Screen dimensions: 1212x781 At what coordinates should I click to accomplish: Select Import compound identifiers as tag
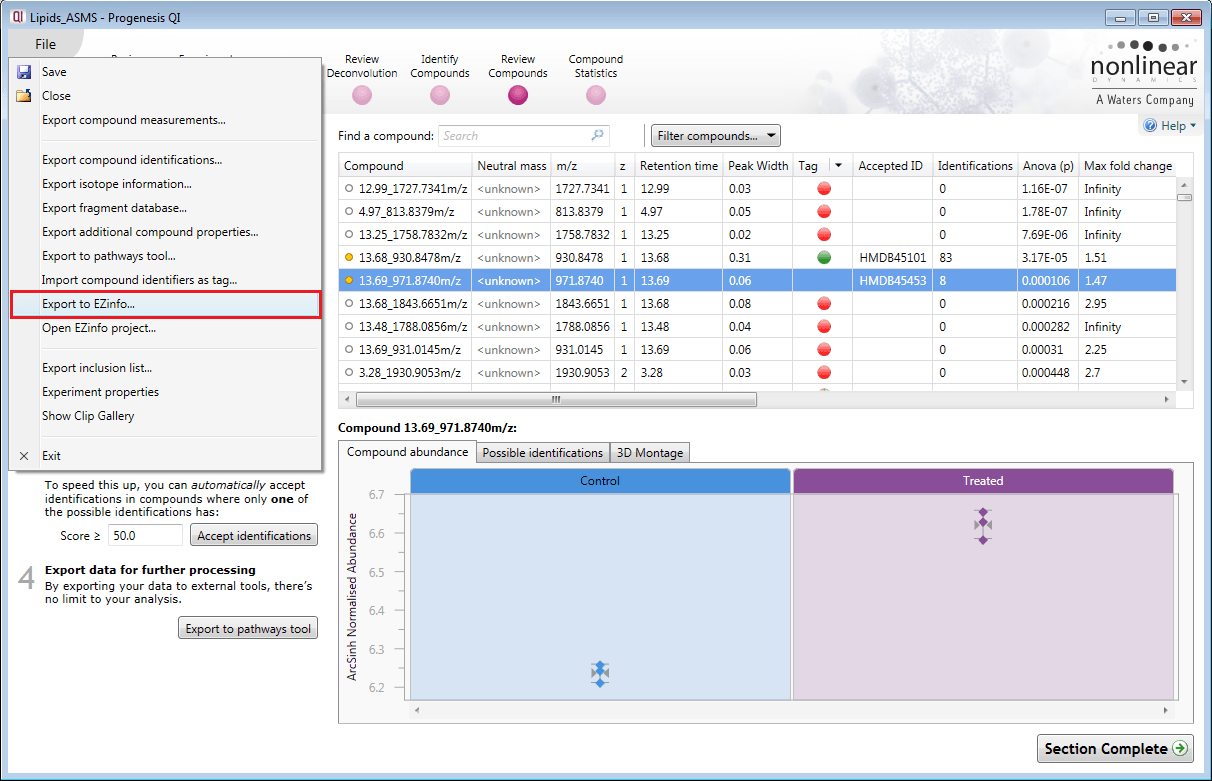click(139, 280)
